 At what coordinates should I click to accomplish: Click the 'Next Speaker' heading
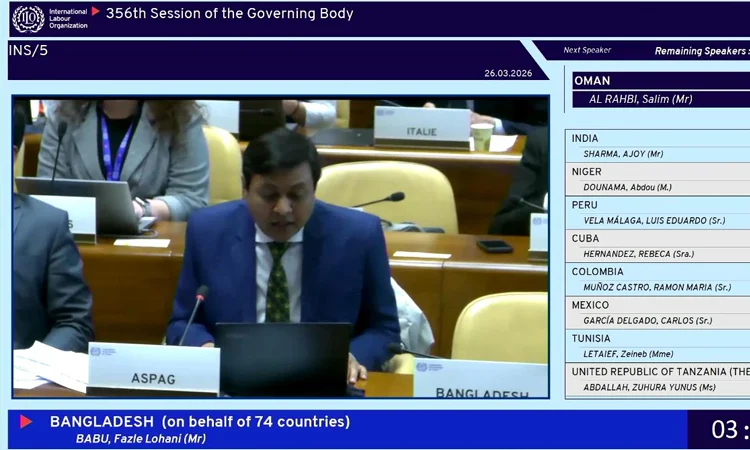click(587, 51)
